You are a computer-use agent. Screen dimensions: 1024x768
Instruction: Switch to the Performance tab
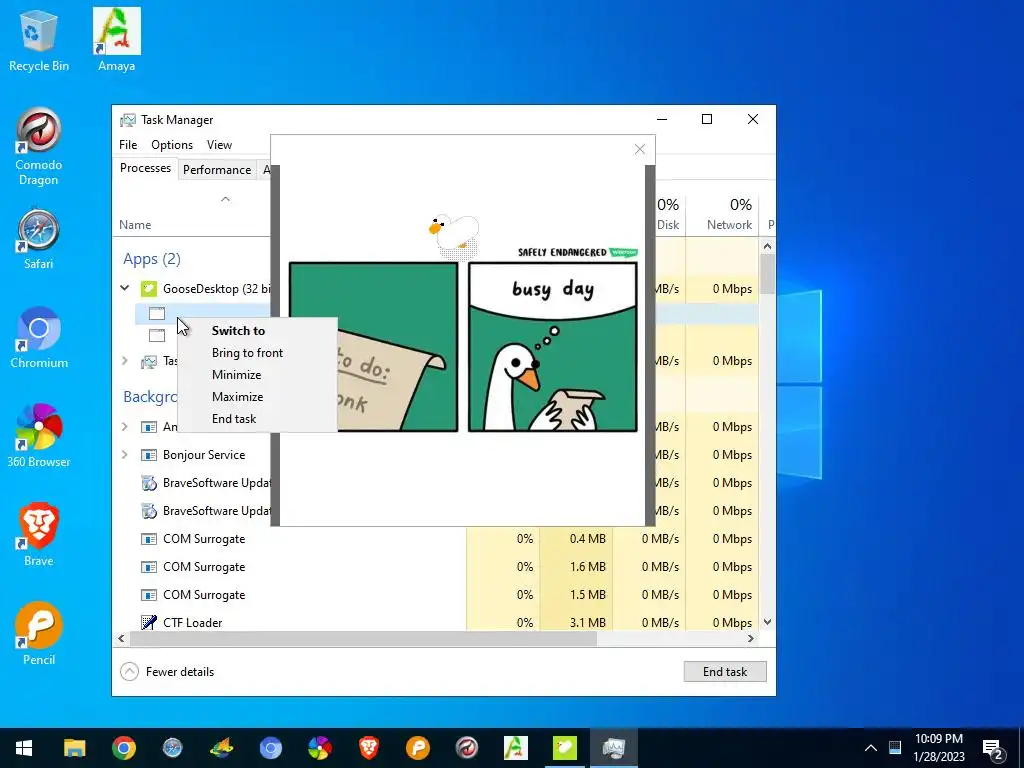[217, 170]
